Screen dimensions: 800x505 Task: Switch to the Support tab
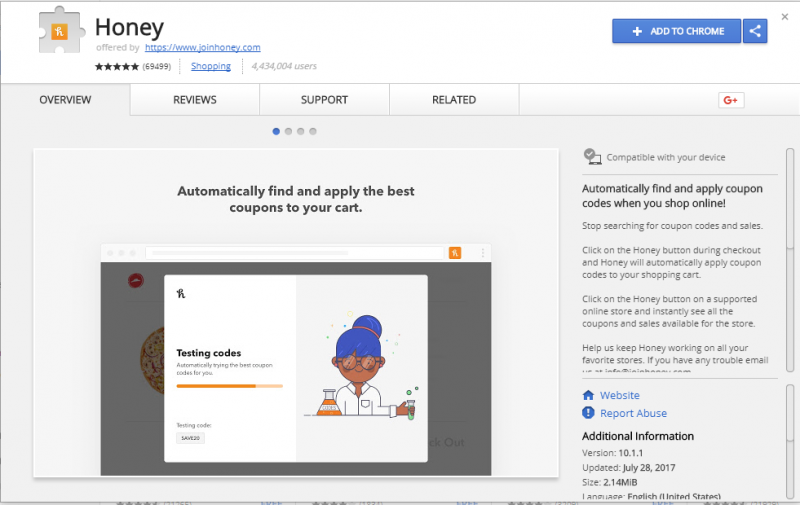pos(324,100)
